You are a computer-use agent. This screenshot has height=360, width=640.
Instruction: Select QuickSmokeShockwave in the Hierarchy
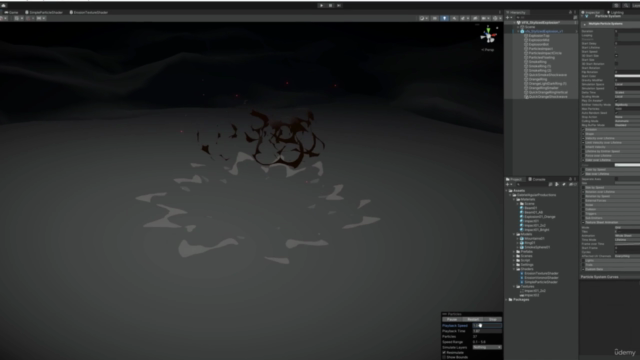click(x=547, y=75)
